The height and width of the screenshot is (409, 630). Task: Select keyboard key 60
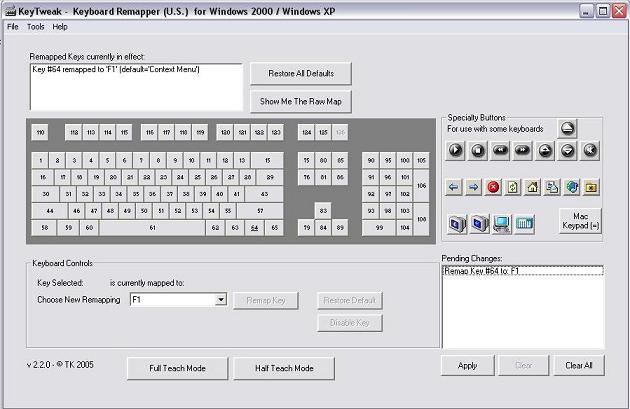point(89,228)
